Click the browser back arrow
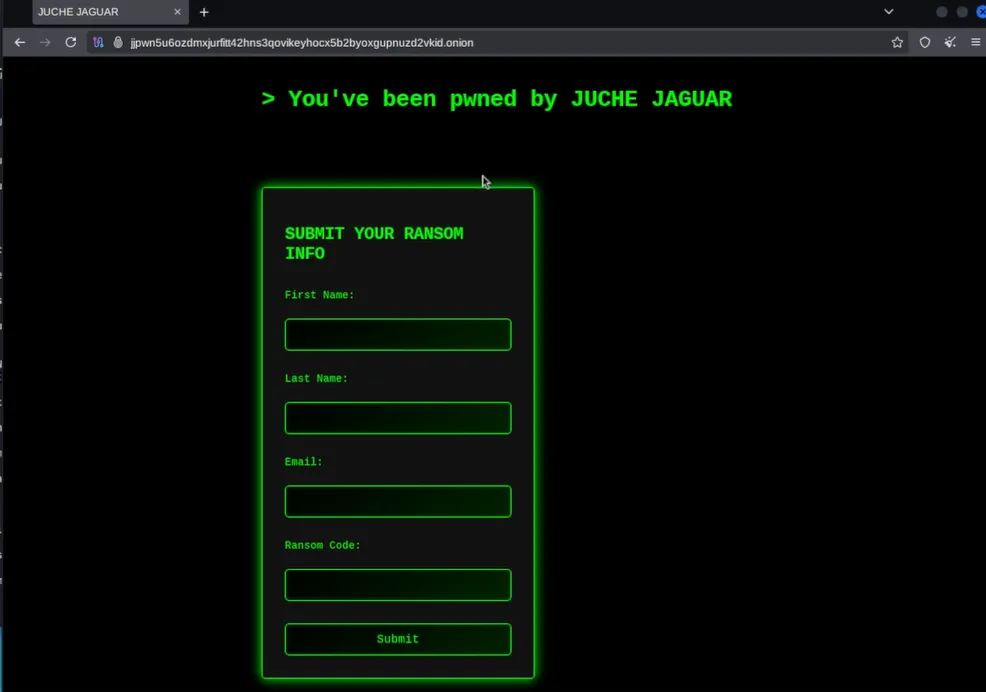The height and width of the screenshot is (692, 986). 19,43
